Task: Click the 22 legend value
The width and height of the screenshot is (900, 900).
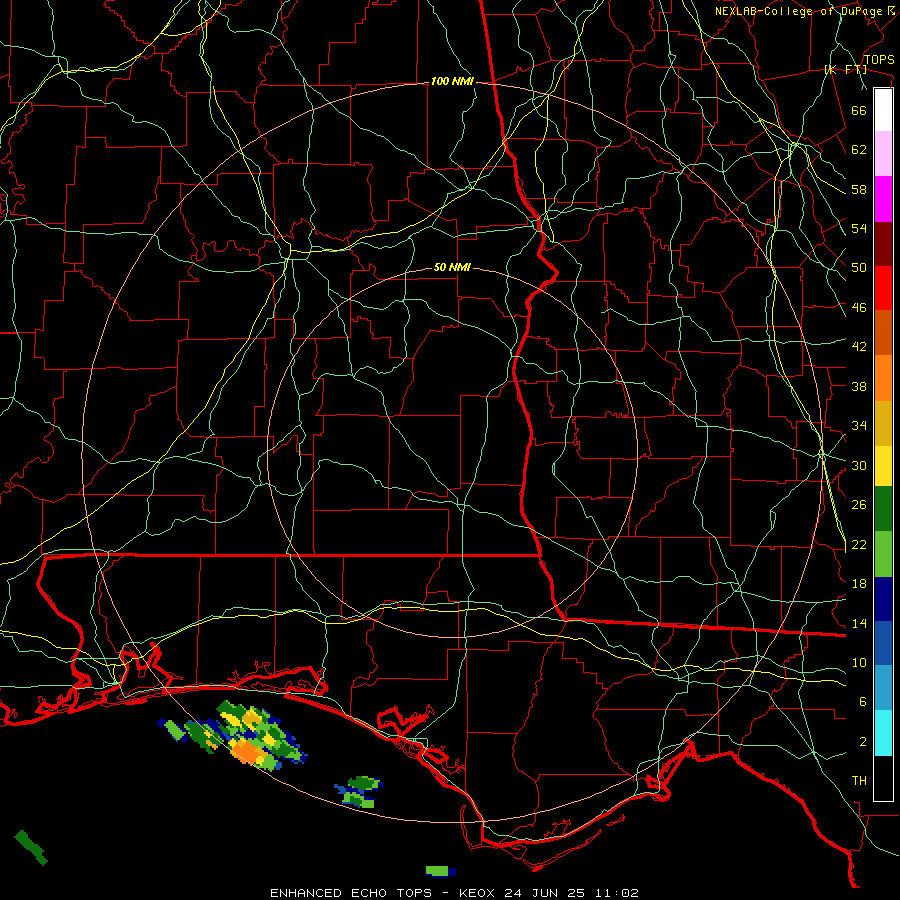Action: click(x=859, y=545)
